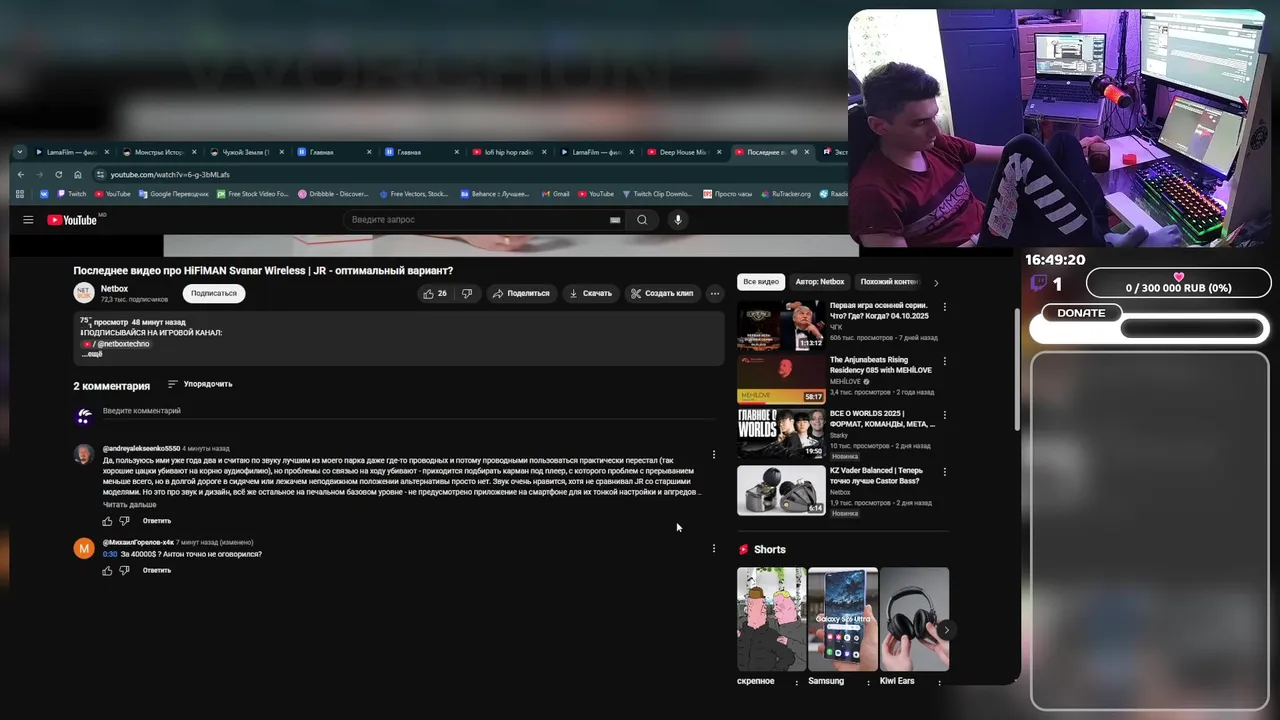
Task: Go to YouTube home via logo
Action: [x=72, y=220]
